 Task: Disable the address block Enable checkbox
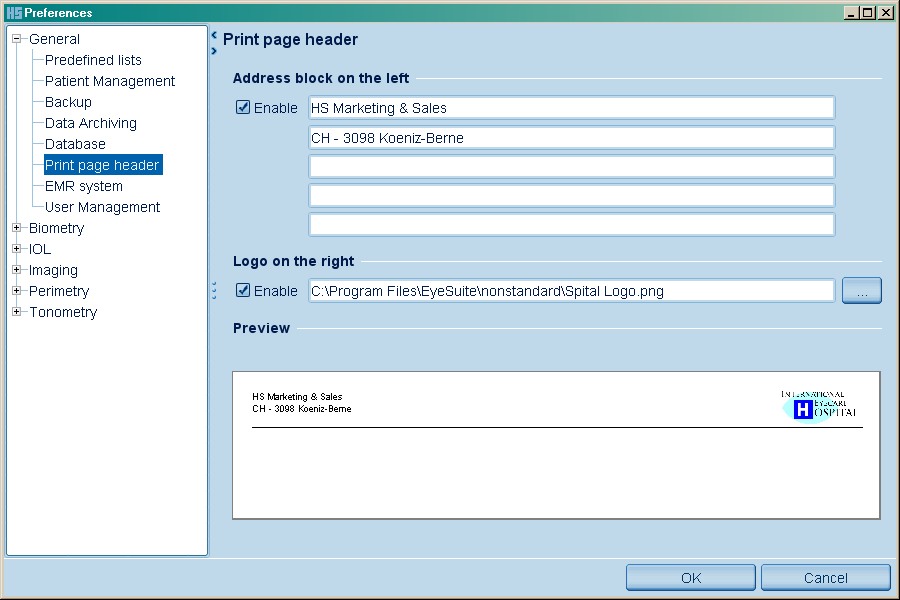(243, 108)
